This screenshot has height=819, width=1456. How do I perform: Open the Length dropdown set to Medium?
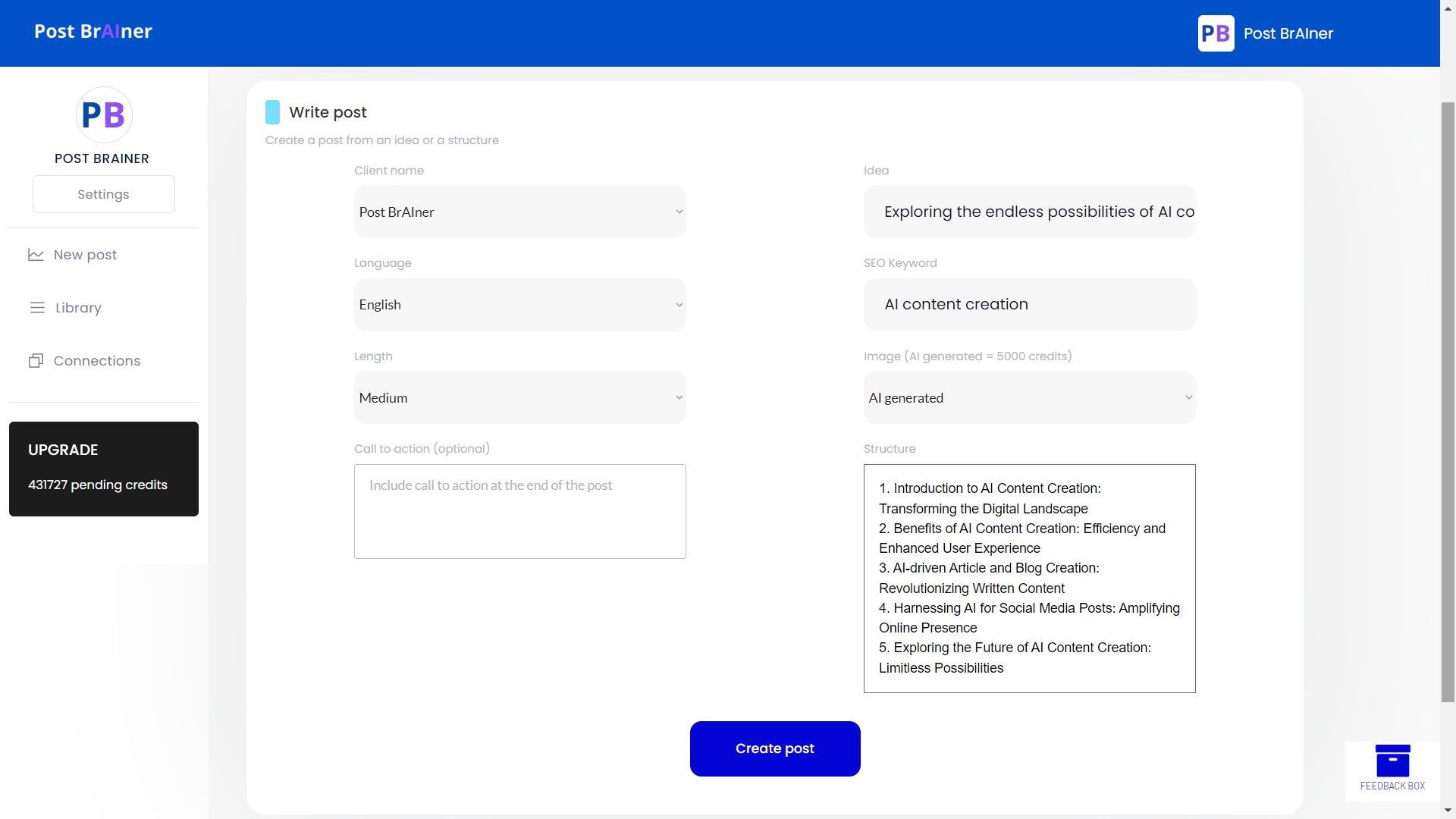point(519,398)
